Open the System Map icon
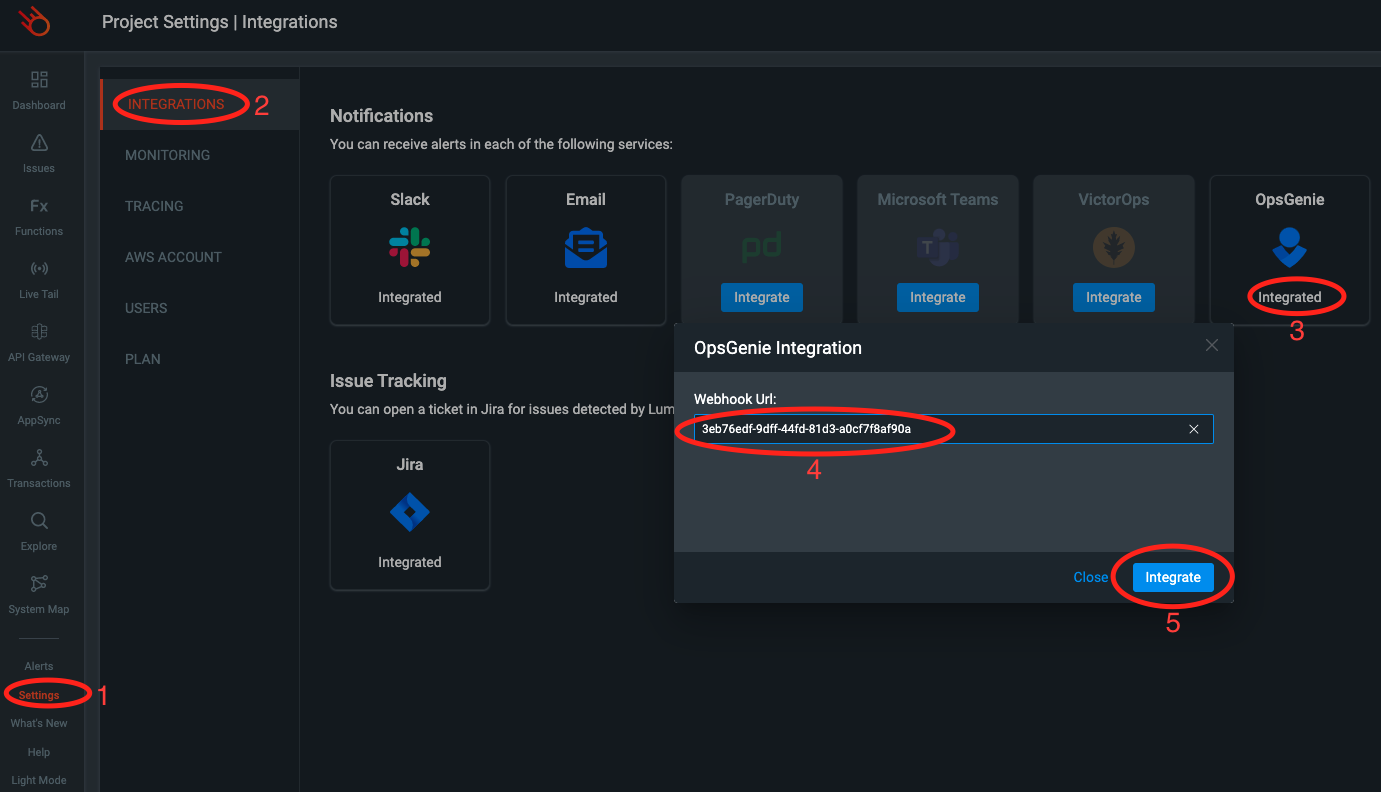The width and height of the screenshot is (1381, 792). coord(39,584)
